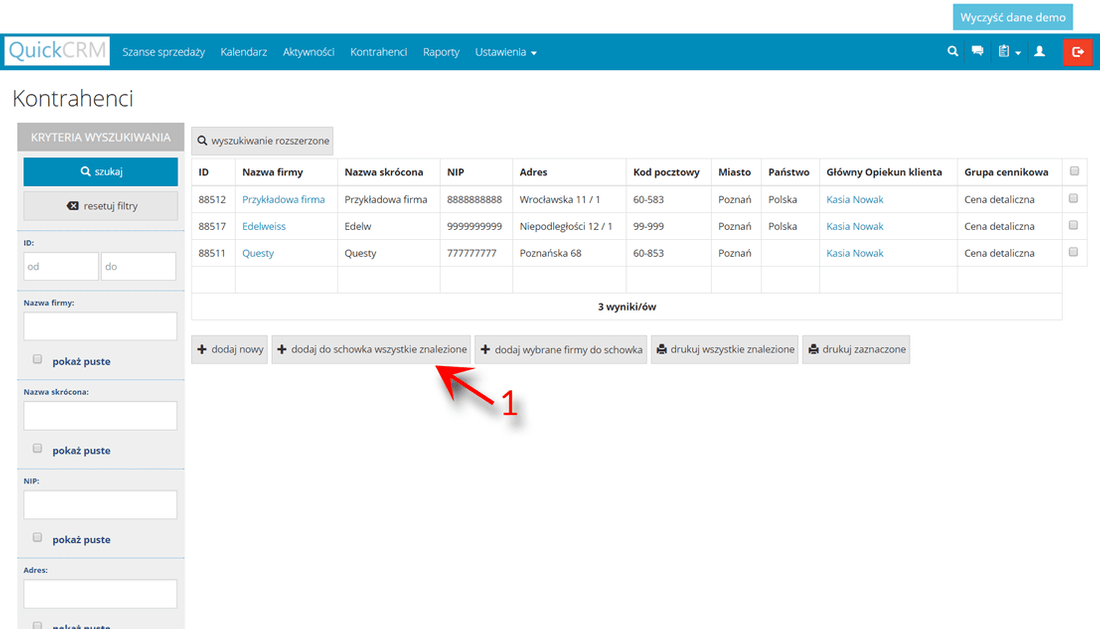Screen dimensions: 1100x629
Task: Click the QuickCRM logo
Action: click(57, 51)
